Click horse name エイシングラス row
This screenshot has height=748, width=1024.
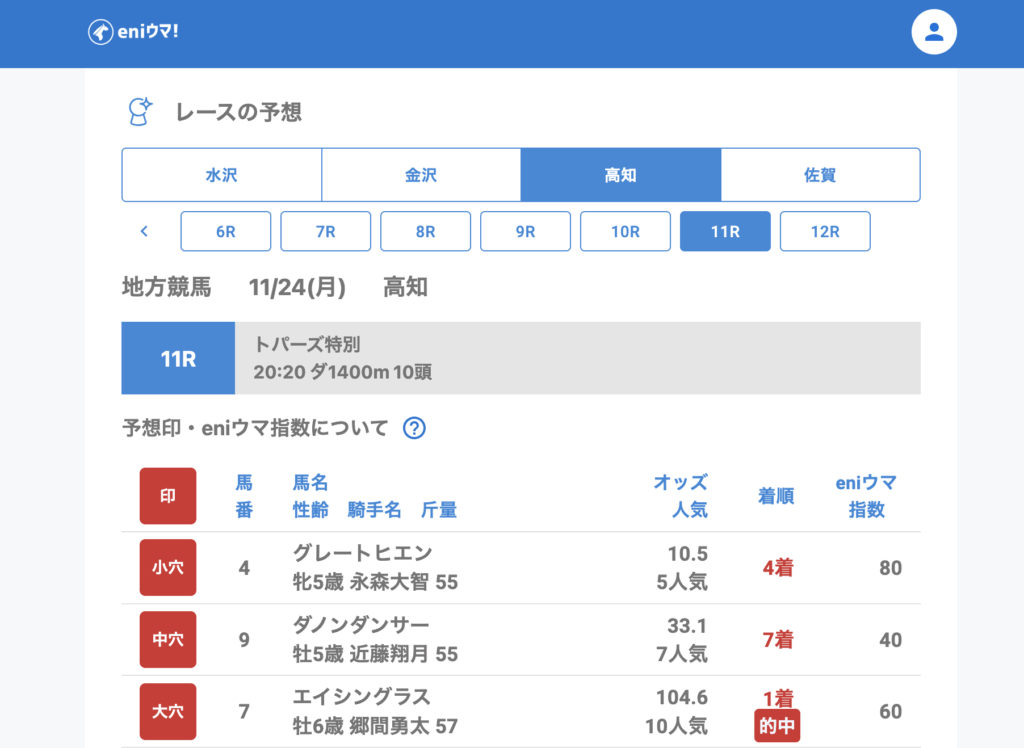(x=362, y=697)
